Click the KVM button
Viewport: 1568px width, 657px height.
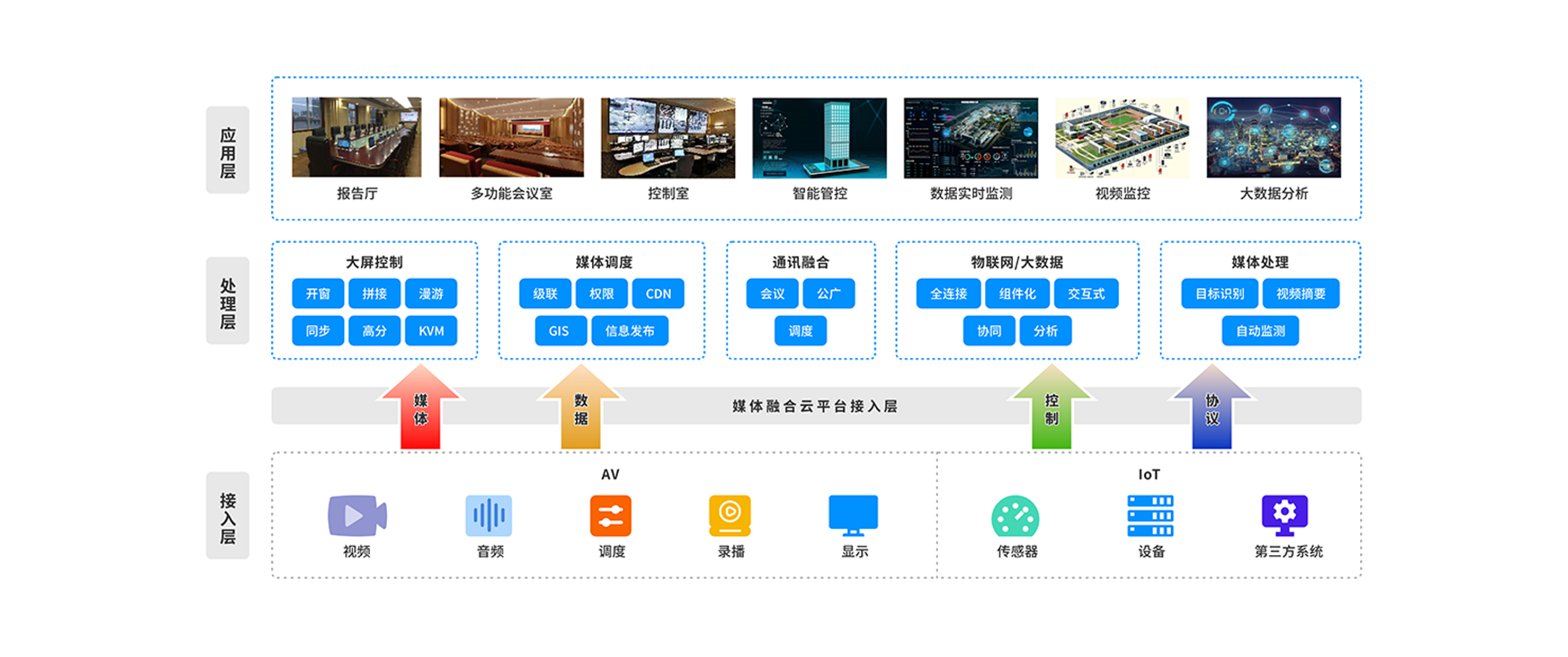(431, 331)
